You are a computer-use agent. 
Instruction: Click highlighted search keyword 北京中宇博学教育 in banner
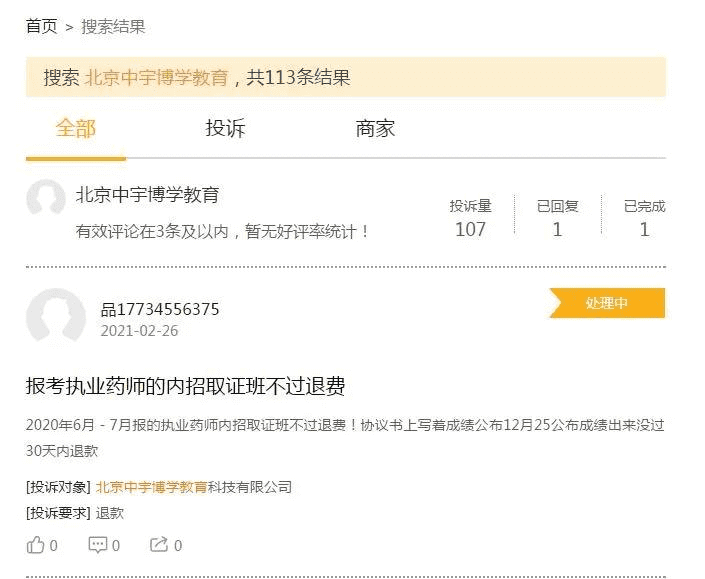[x=156, y=77]
